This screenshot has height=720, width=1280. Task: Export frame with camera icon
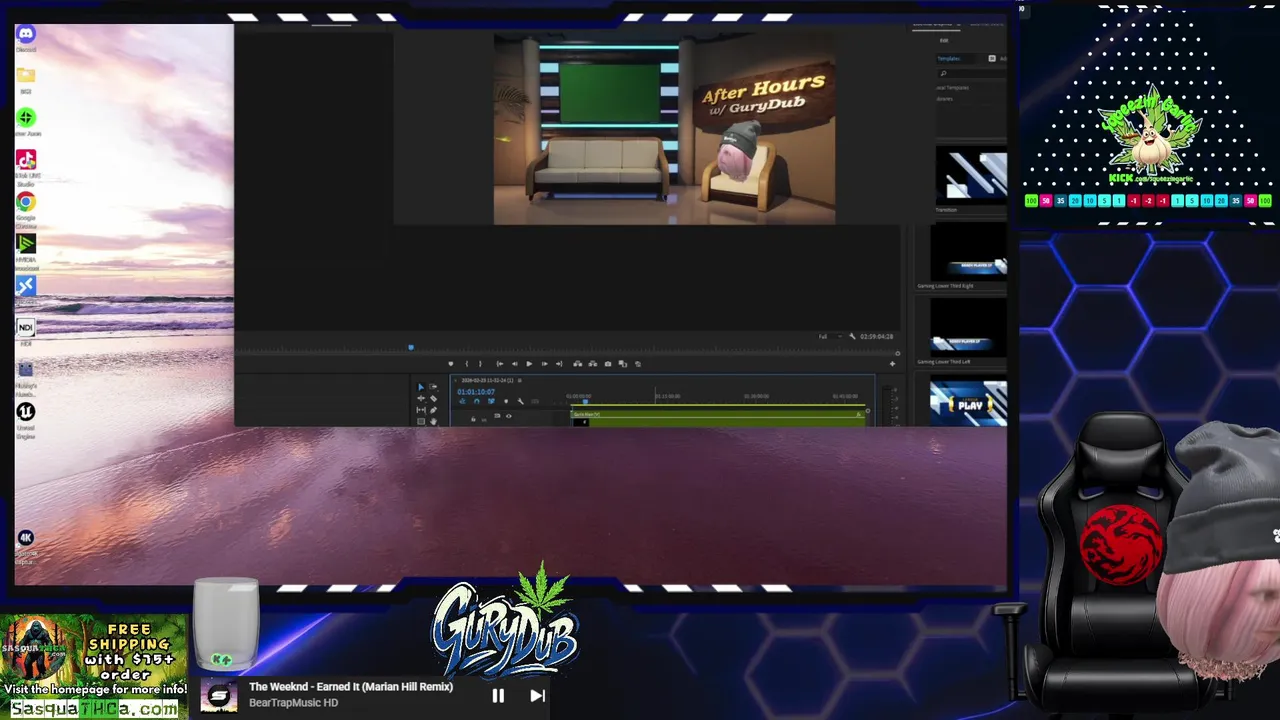(608, 364)
